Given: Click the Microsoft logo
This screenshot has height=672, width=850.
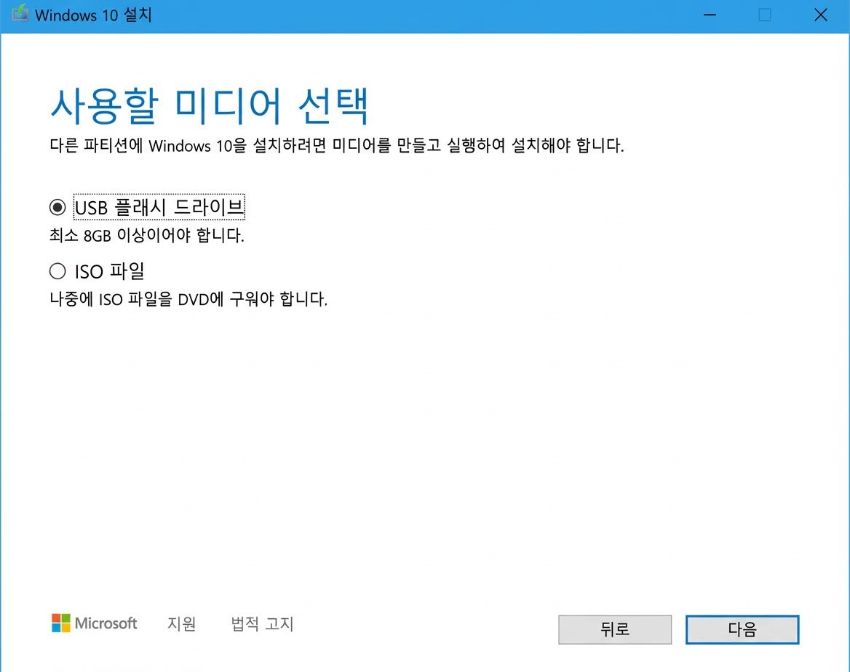Looking at the screenshot, I should pyautogui.click(x=96, y=624).
